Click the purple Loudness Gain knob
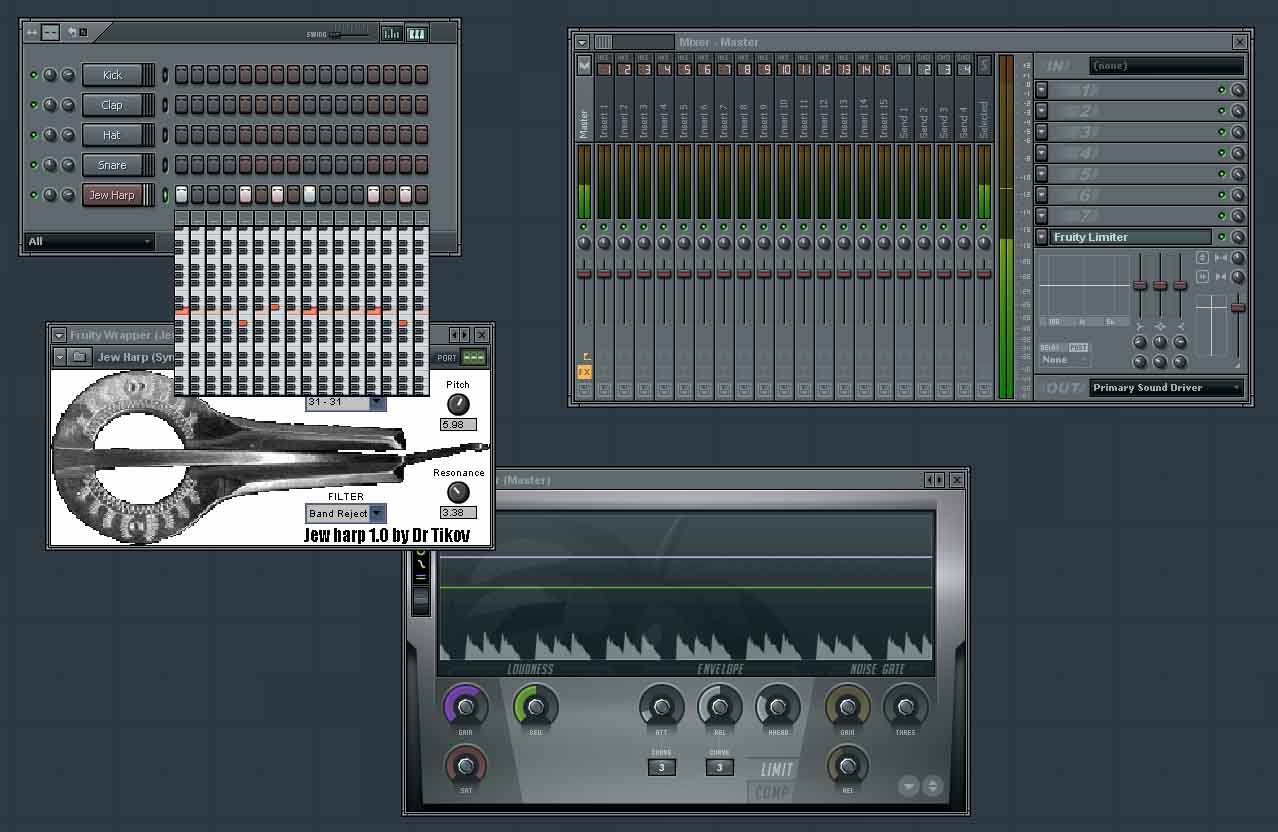 point(465,708)
